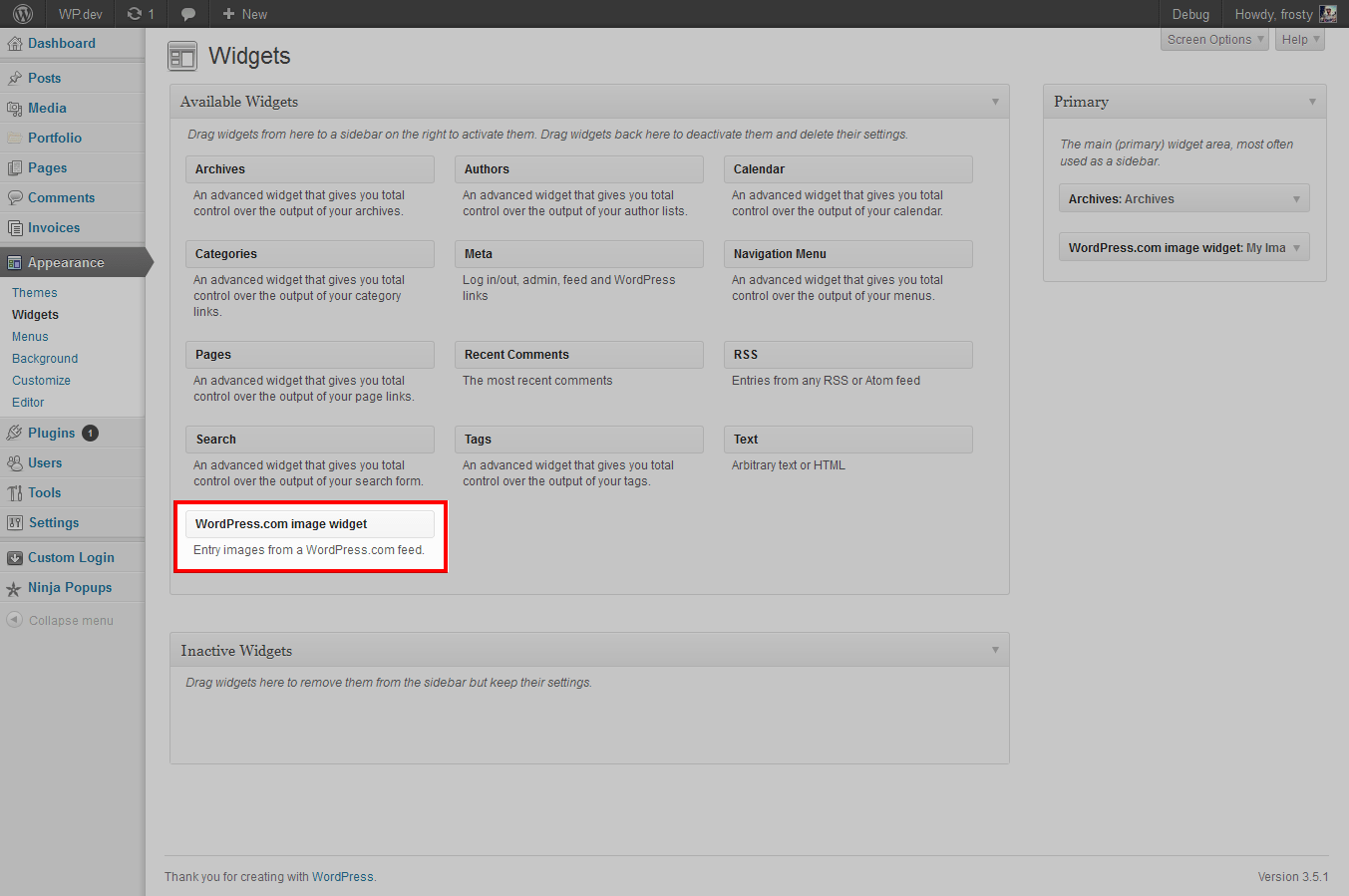Select the Navigation Menu available widget
Screen dimensions: 1349x896
[x=848, y=254]
